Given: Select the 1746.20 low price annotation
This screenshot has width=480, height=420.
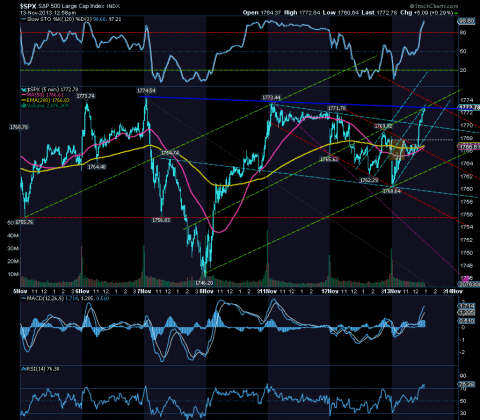Looking at the screenshot, I should [x=204, y=283].
